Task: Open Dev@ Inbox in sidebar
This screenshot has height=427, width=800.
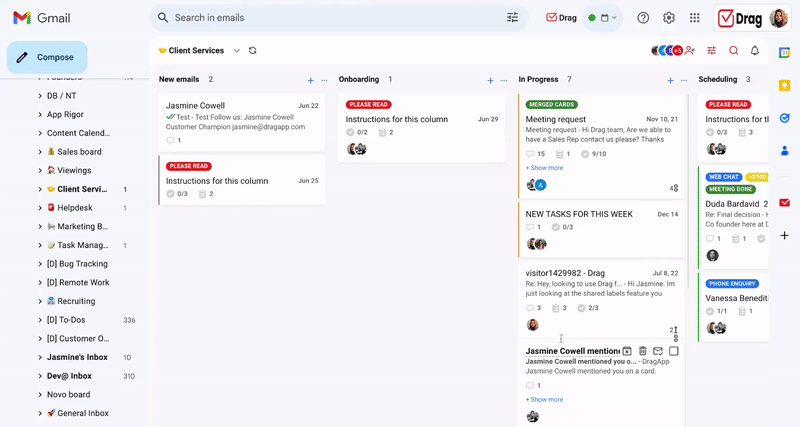Action: coord(69,376)
